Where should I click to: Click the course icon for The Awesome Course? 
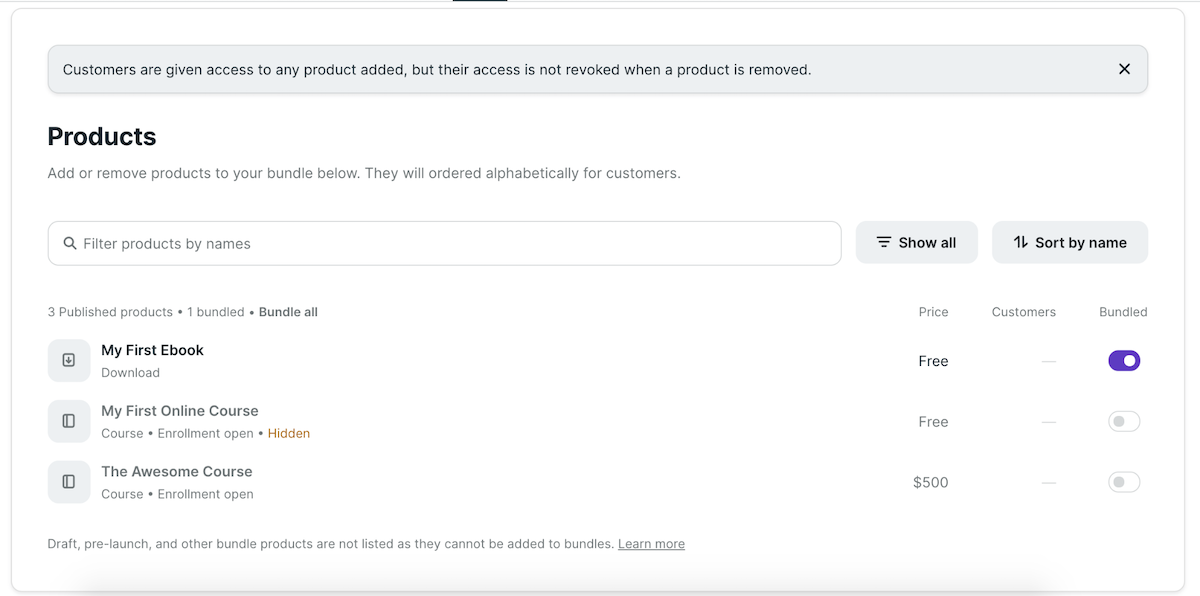coord(68,481)
